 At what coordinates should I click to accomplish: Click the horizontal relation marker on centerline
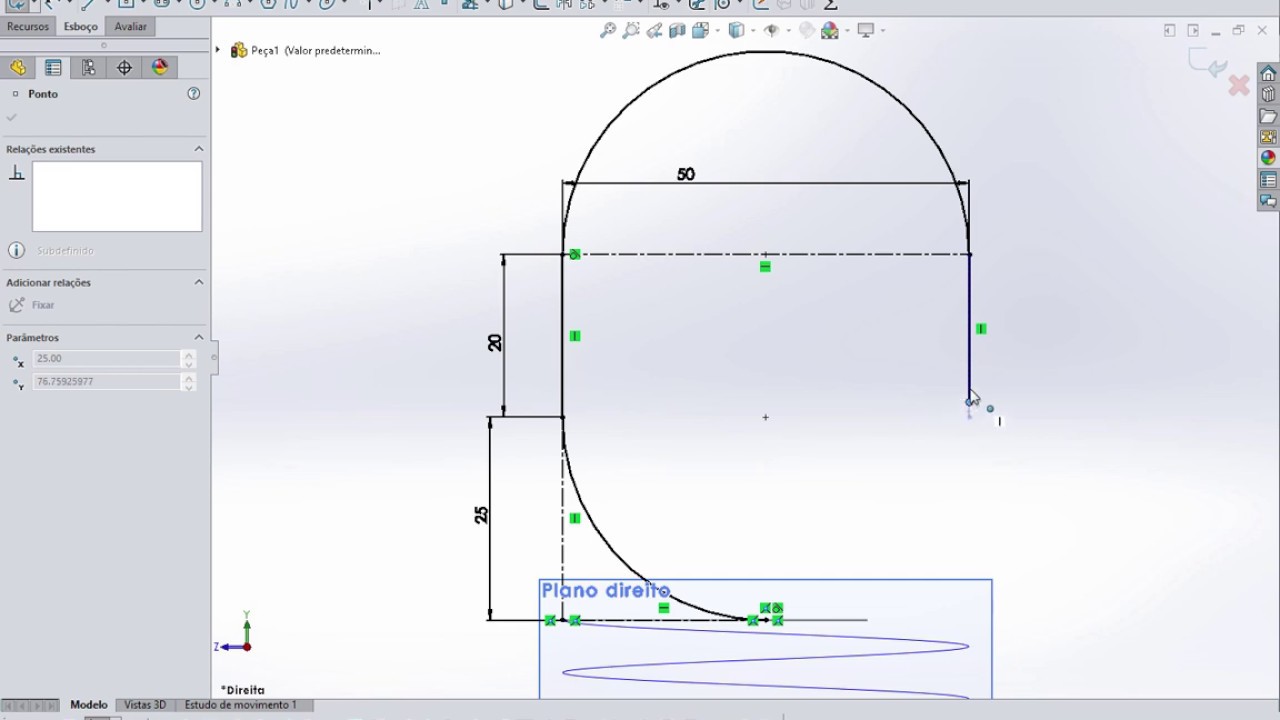click(x=765, y=267)
